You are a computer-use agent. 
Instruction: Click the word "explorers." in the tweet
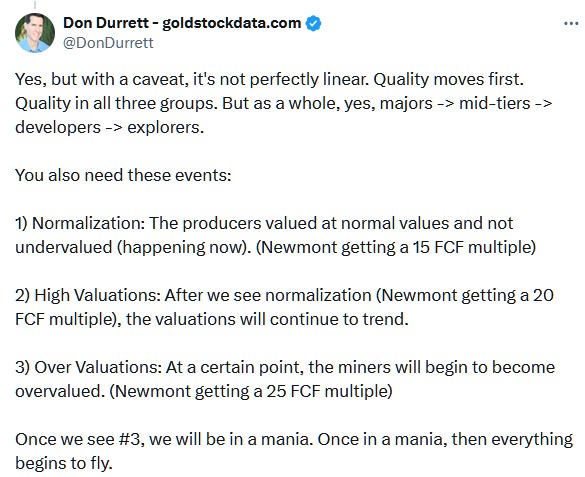[166, 128]
